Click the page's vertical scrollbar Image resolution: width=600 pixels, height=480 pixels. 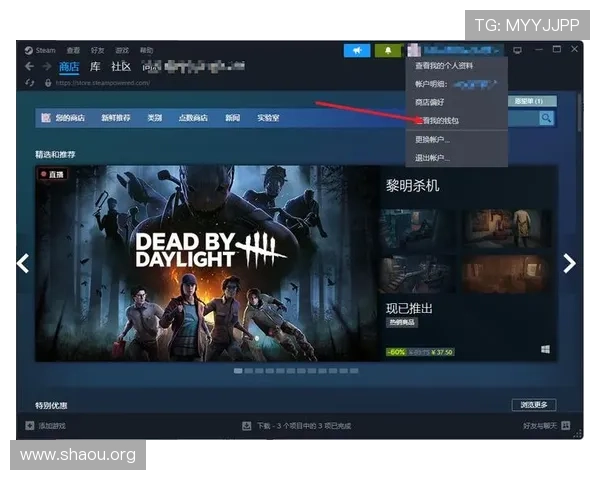pyautogui.click(x=580, y=113)
